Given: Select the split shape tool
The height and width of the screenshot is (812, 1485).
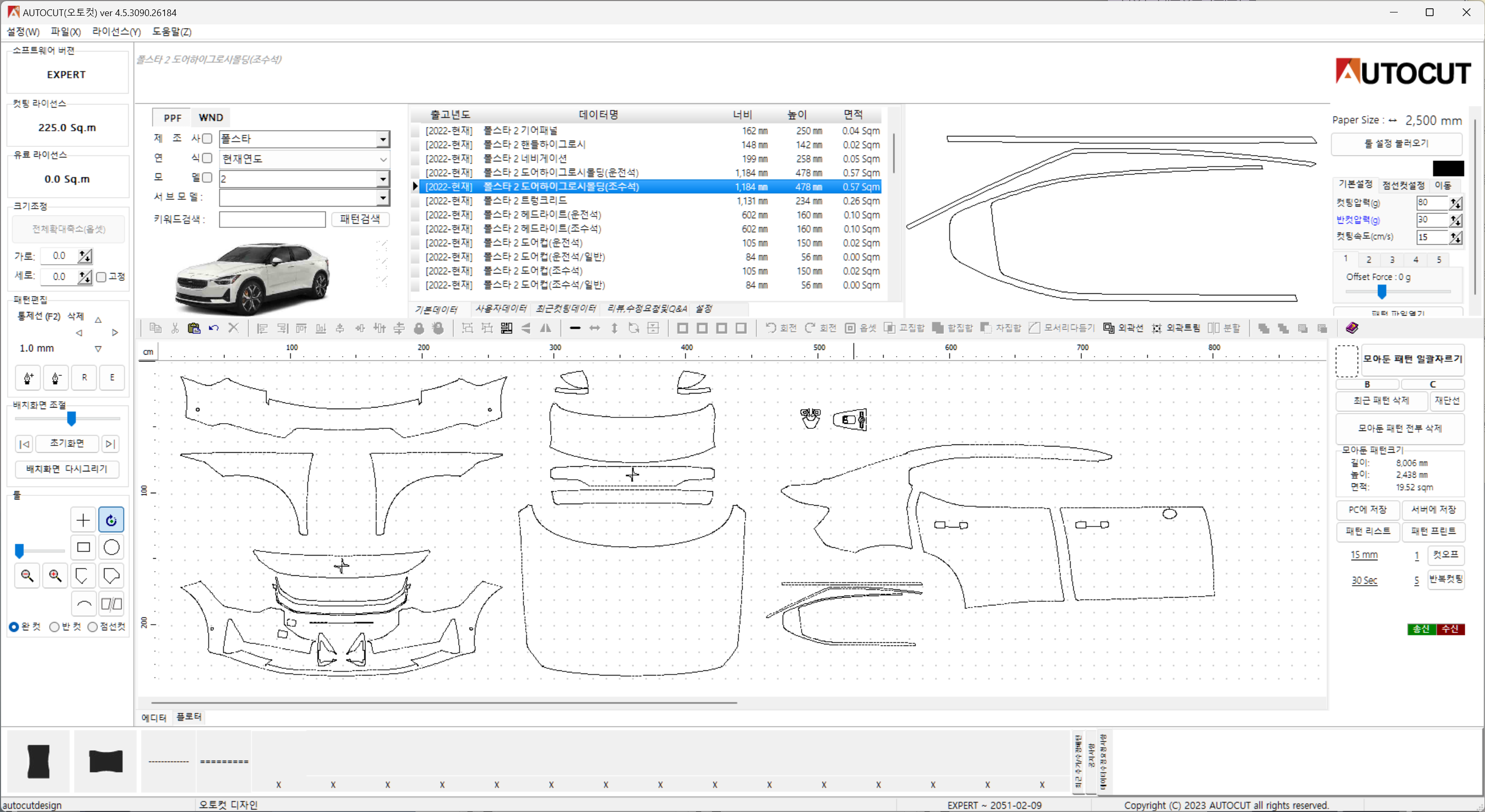Looking at the screenshot, I should 111,604.
